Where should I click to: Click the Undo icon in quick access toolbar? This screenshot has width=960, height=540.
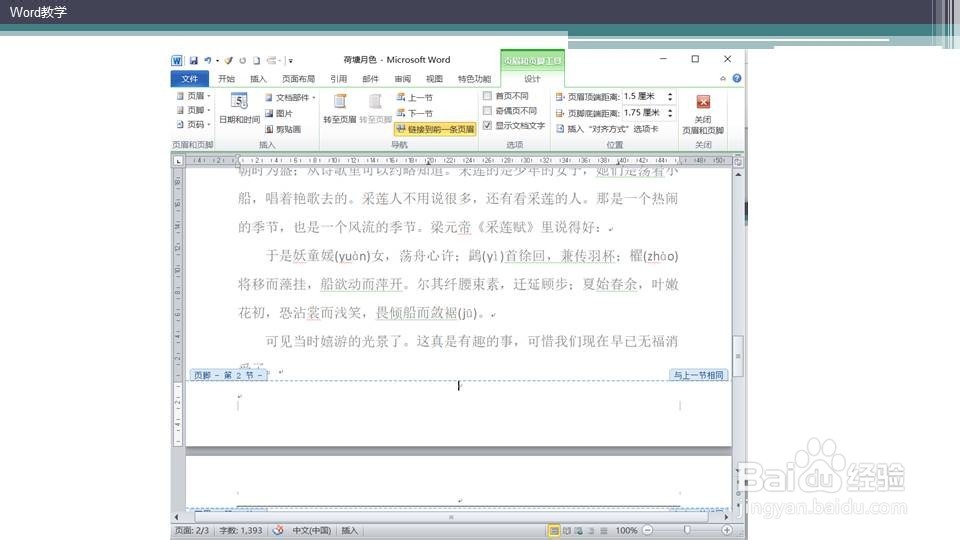click(208, 61)
